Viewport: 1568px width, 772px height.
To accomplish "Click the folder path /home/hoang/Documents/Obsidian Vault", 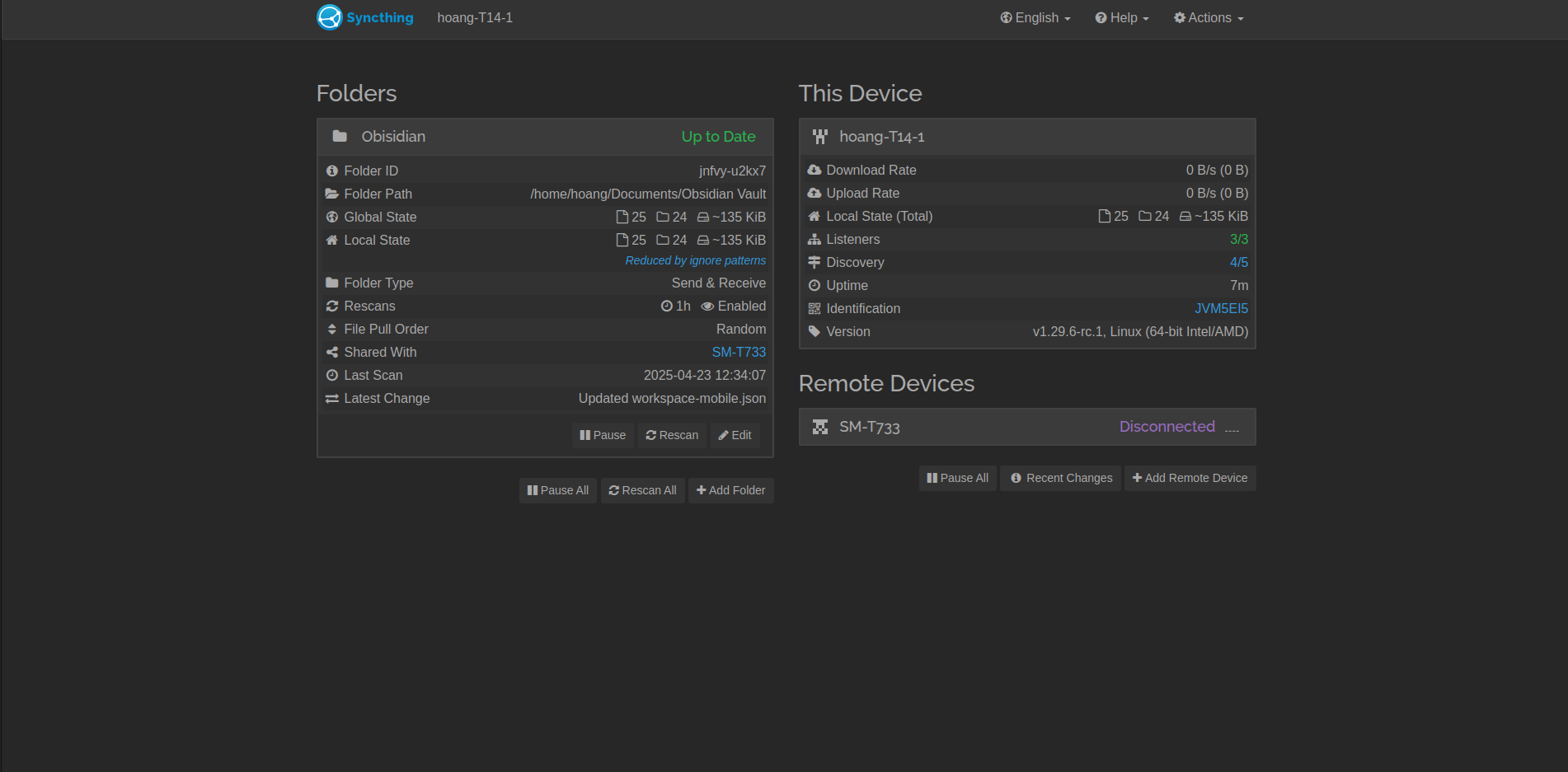I will coord(648,194).
